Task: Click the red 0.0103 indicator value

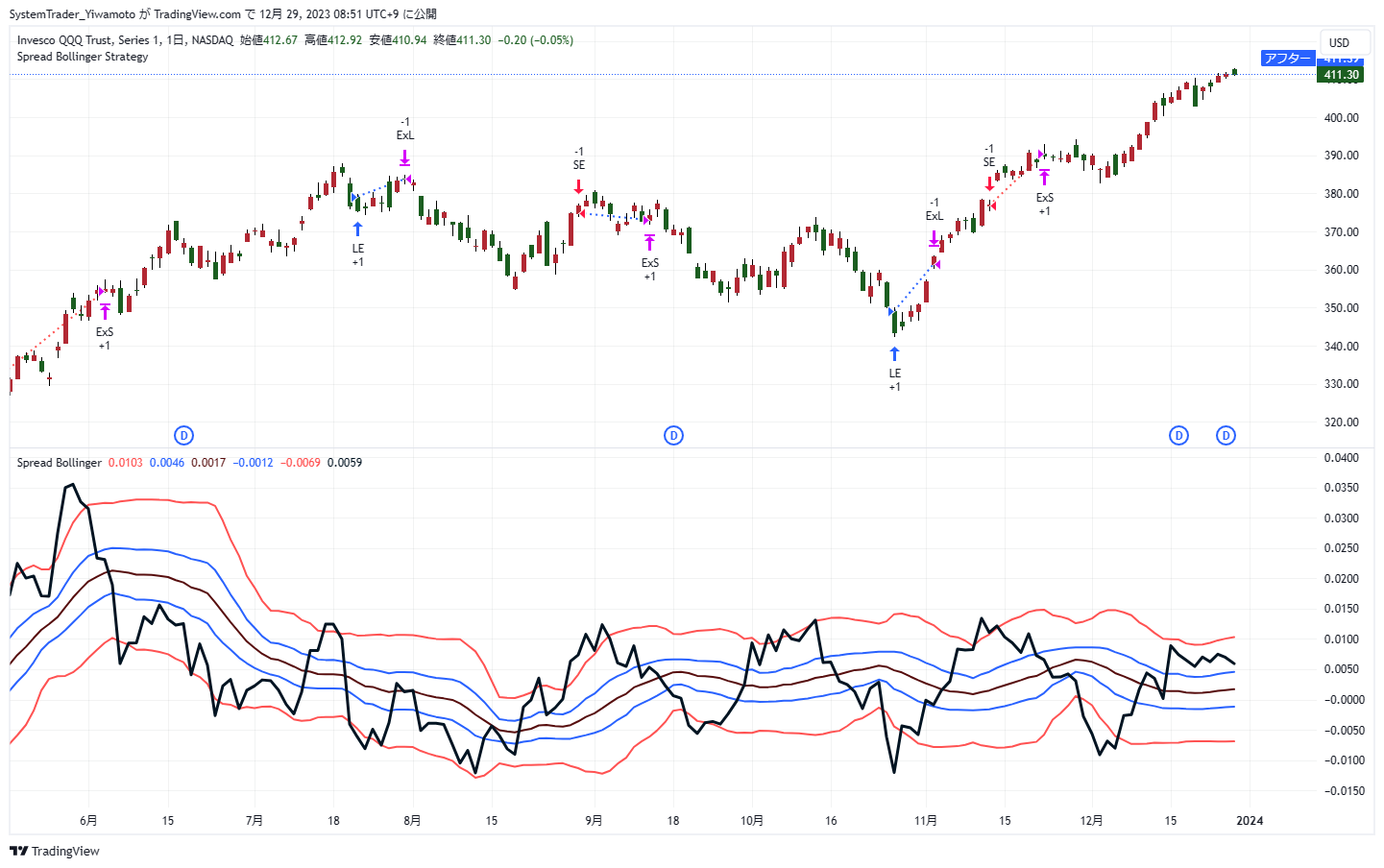Action: tap(125, 463)
